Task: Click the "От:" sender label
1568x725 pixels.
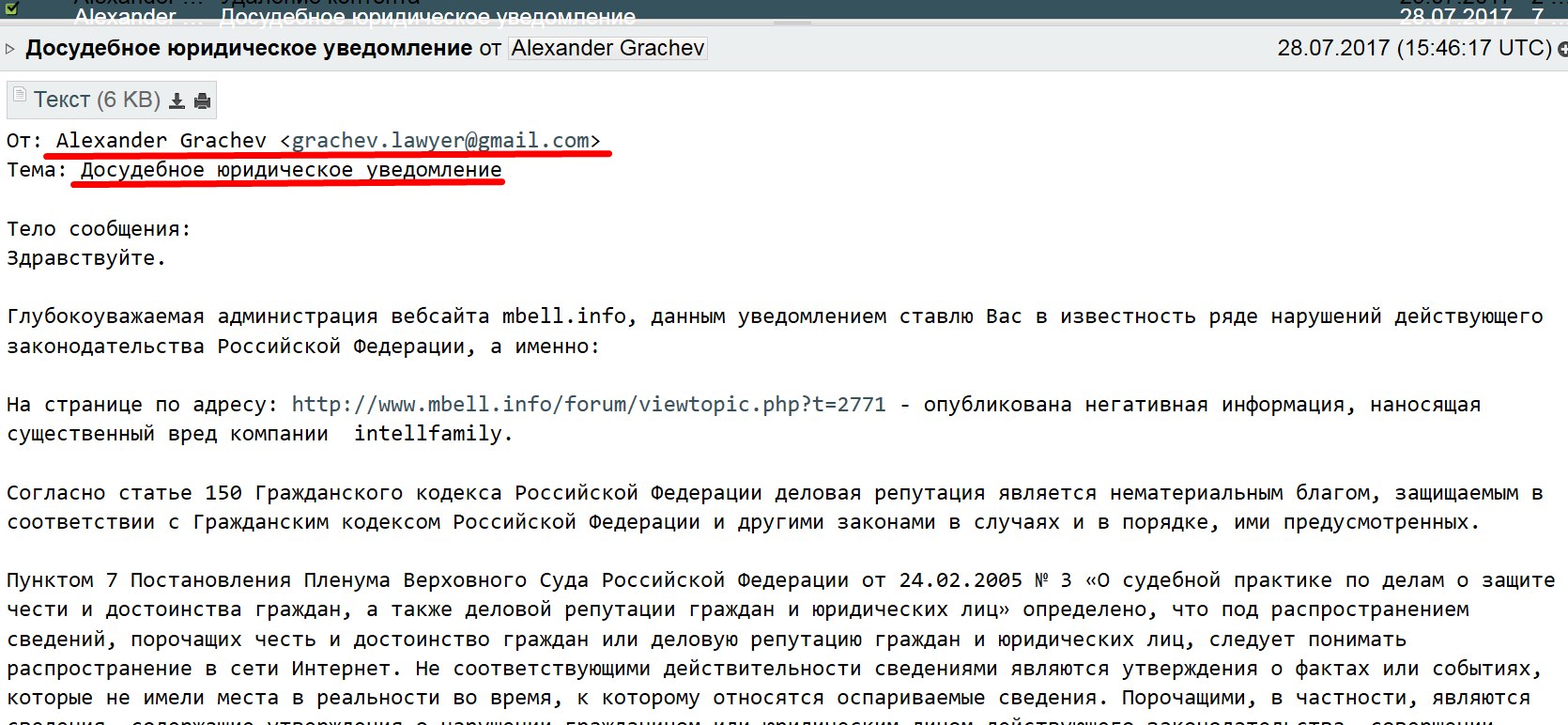Action: pos(24,141)
